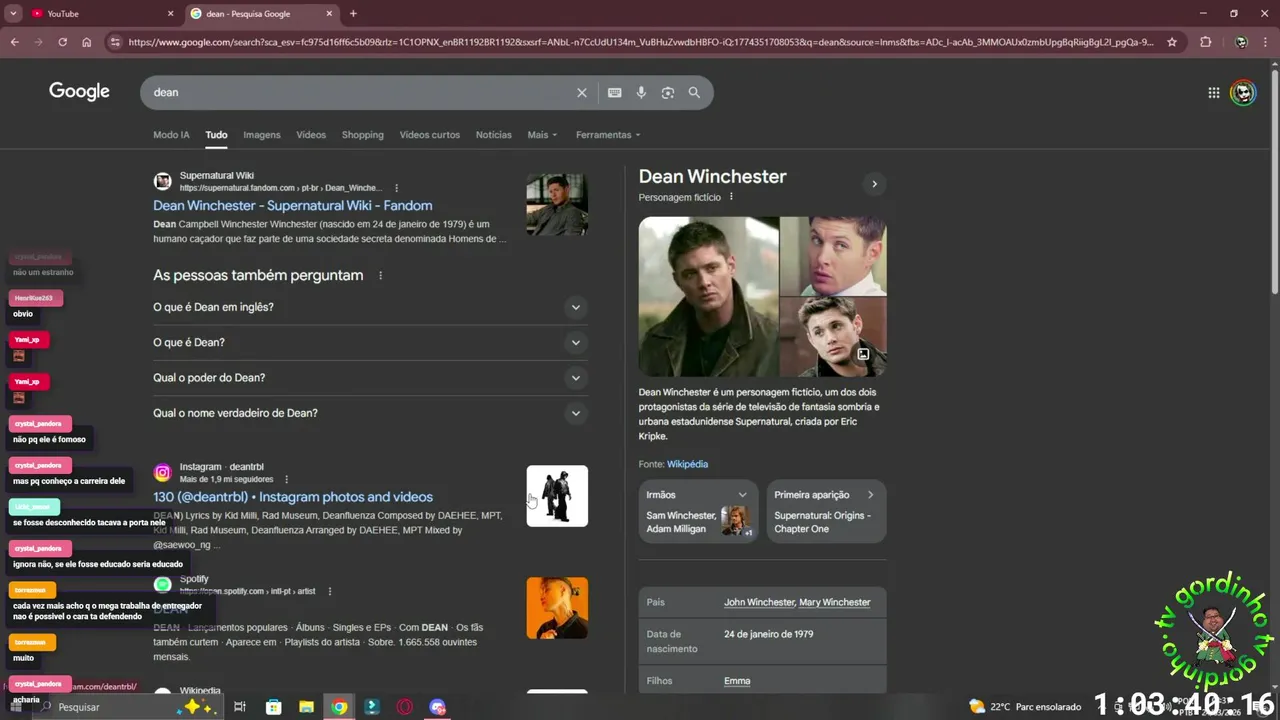The width and height of the screenshot is (1280, 720).
Task: Open the 'Mais' search filter dropdown
Action: click(x=542, y=135)
